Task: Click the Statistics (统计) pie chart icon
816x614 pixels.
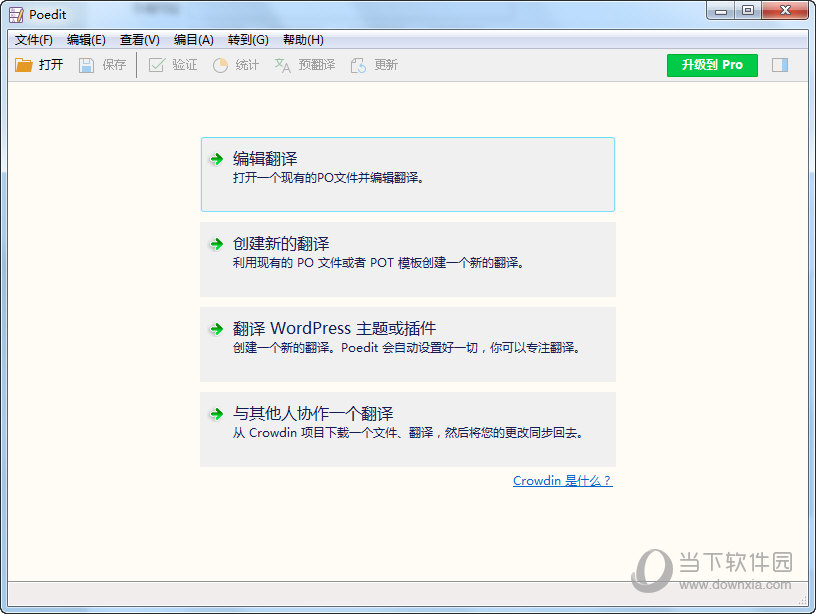Action: [x=221, y=65]
